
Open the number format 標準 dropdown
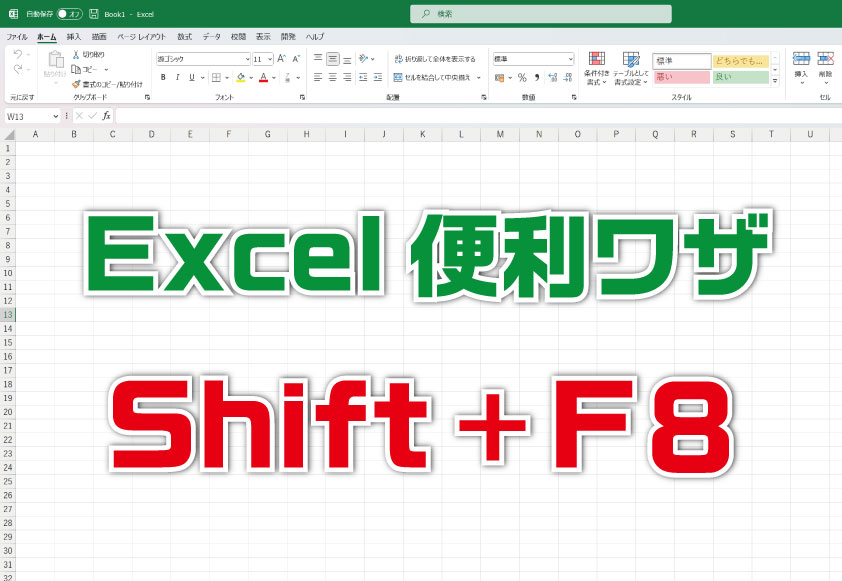pyautogui.click(x=570, y=59)
